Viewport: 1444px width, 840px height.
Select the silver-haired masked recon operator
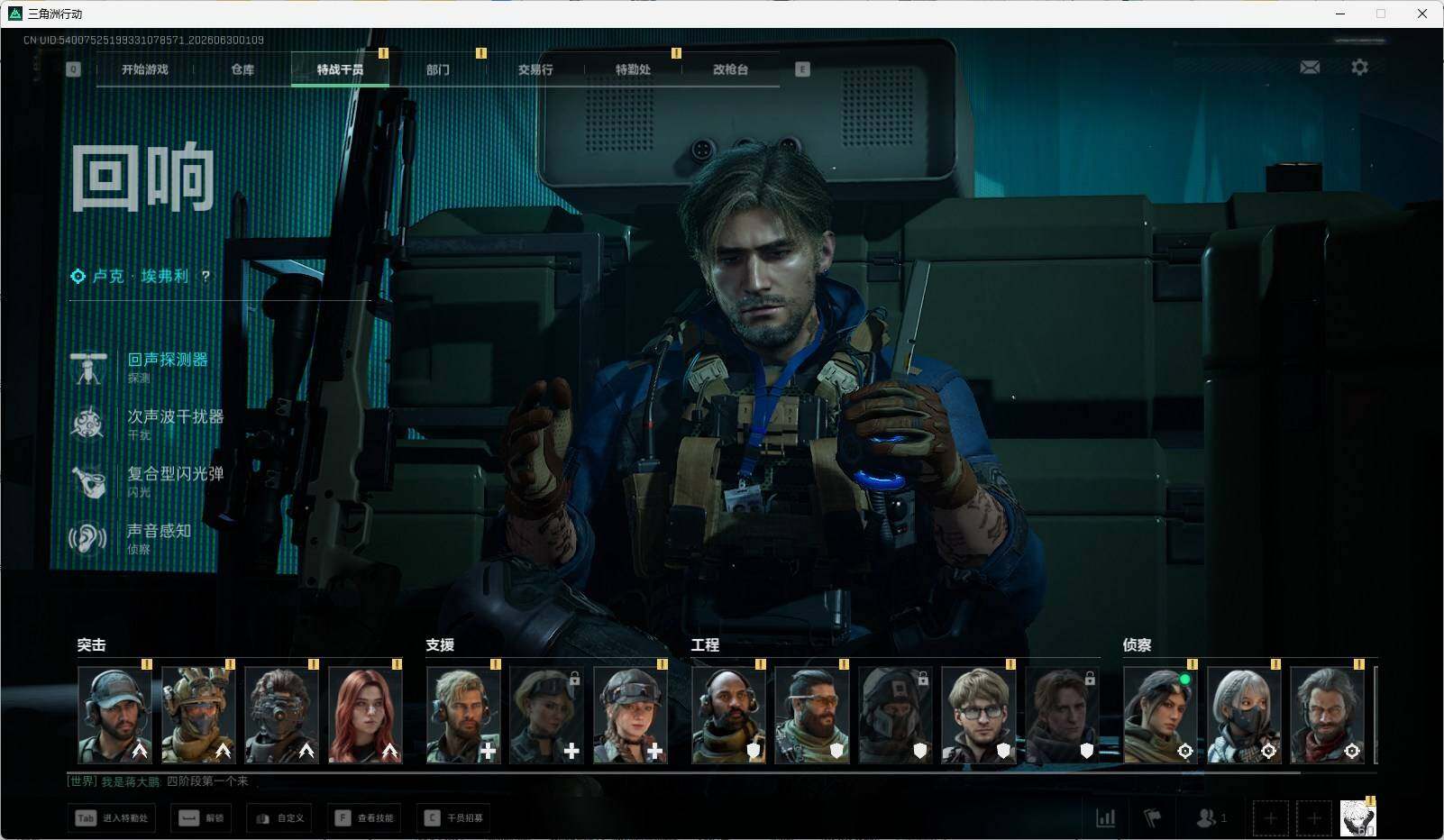[x=1244, y=715]
